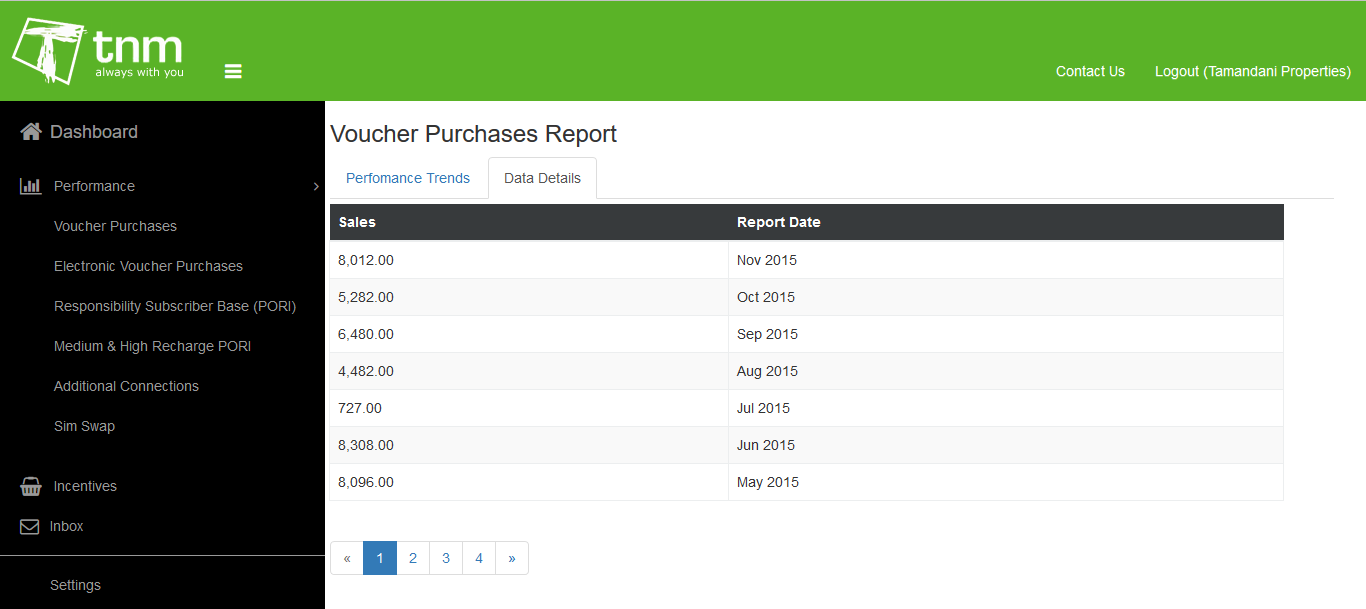Click the Sales column header
Screen dimensions: 1366x609
(x=357, y=222)
